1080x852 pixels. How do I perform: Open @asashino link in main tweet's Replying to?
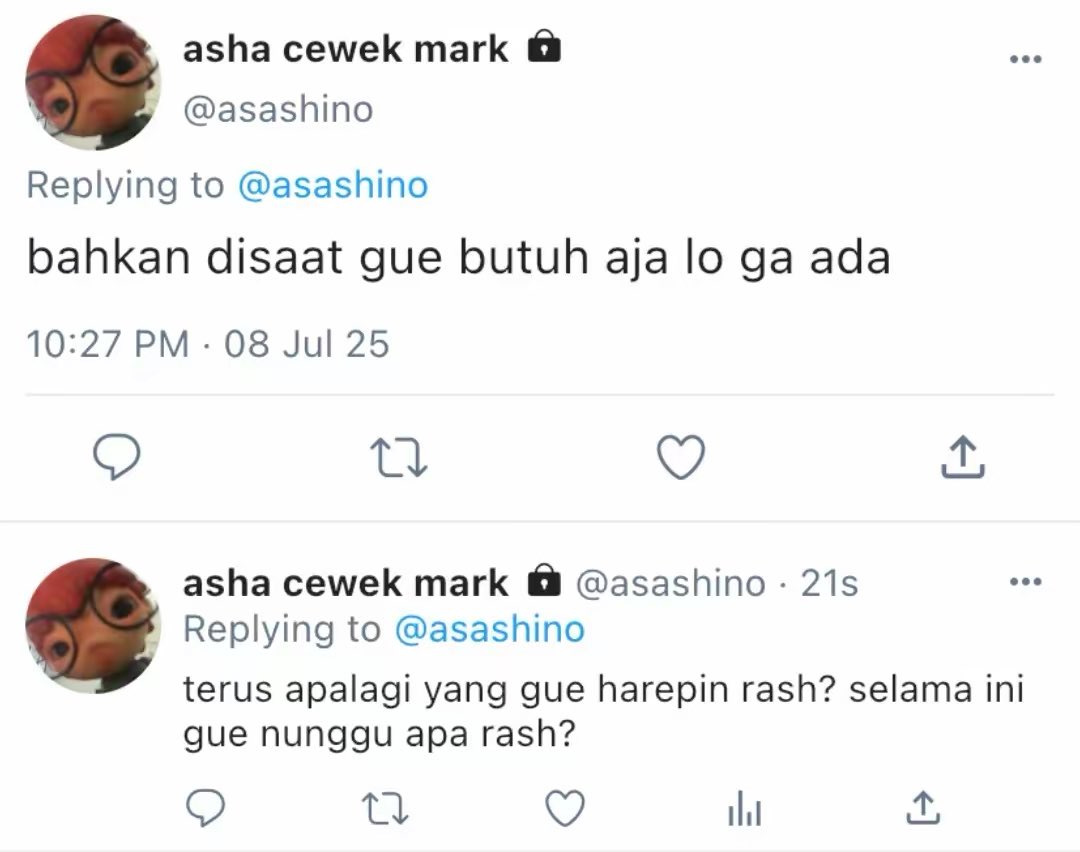coord(333,185)
